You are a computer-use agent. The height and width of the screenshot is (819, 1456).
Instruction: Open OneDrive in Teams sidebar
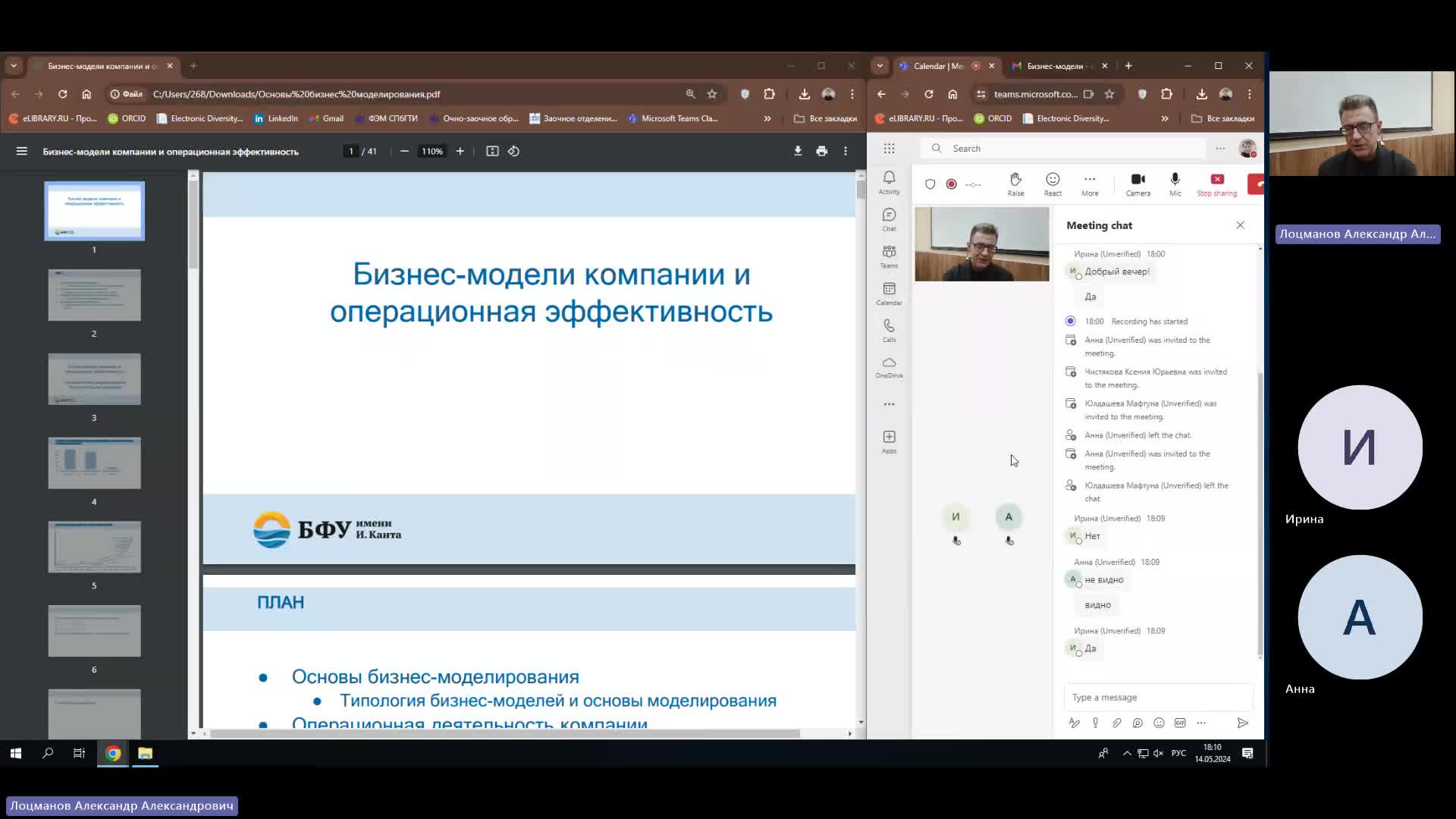click(889, 367)
